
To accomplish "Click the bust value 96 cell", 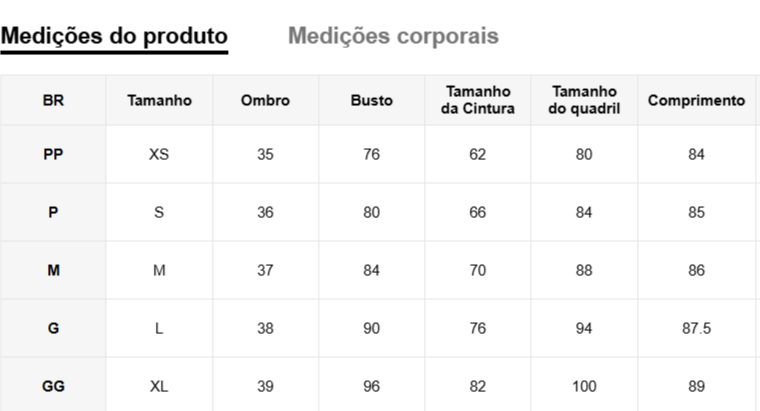I will 371,386.
